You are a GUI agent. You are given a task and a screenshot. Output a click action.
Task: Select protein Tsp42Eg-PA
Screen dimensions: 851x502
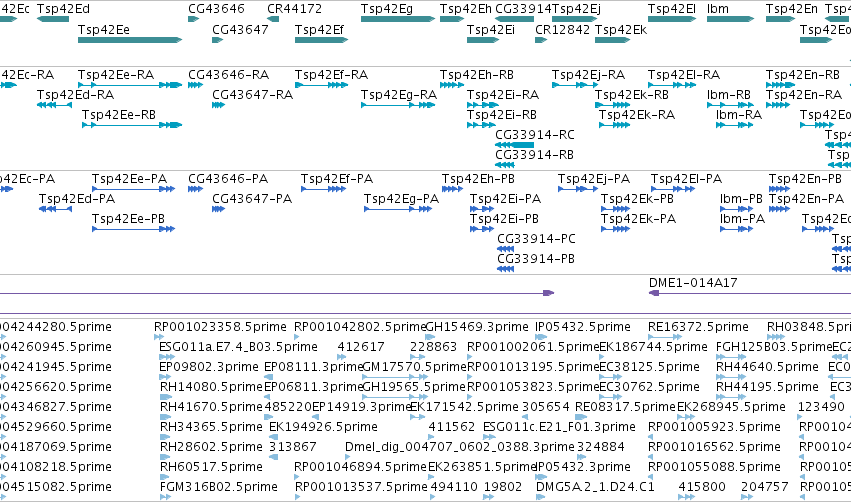[x=401, y=199]
